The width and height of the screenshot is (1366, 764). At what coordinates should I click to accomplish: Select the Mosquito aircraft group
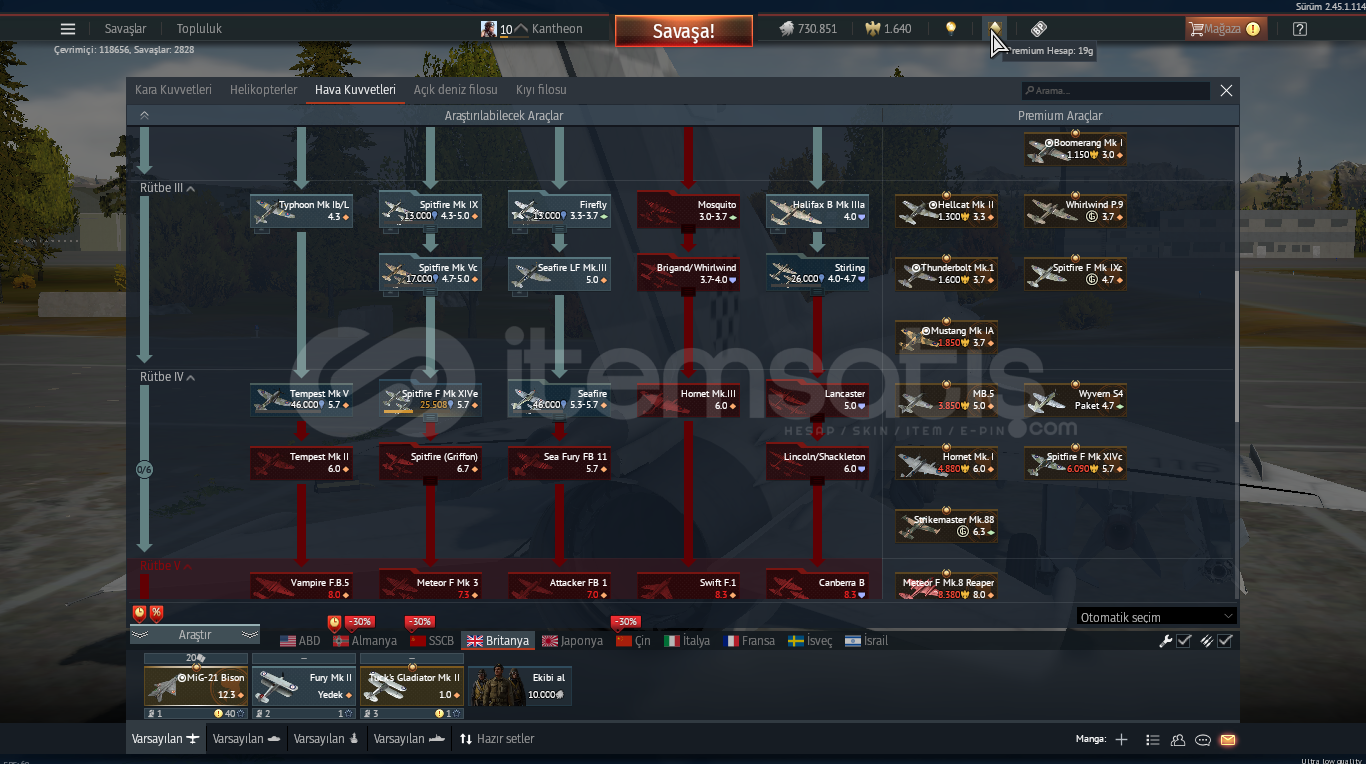click(x=688, y=210)
